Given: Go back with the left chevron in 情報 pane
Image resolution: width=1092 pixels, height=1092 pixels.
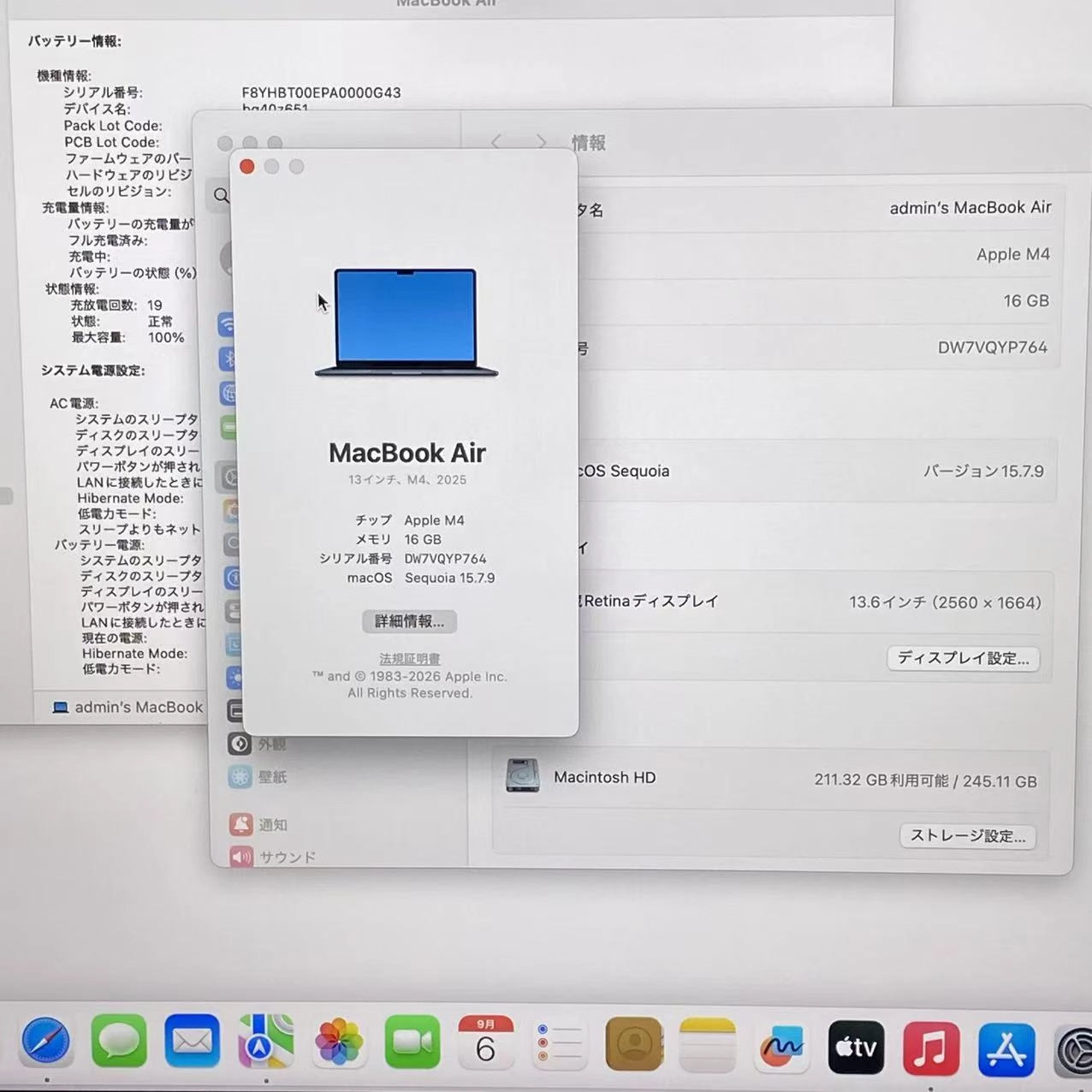Looking at the screenshot, I should coord(496,141).
